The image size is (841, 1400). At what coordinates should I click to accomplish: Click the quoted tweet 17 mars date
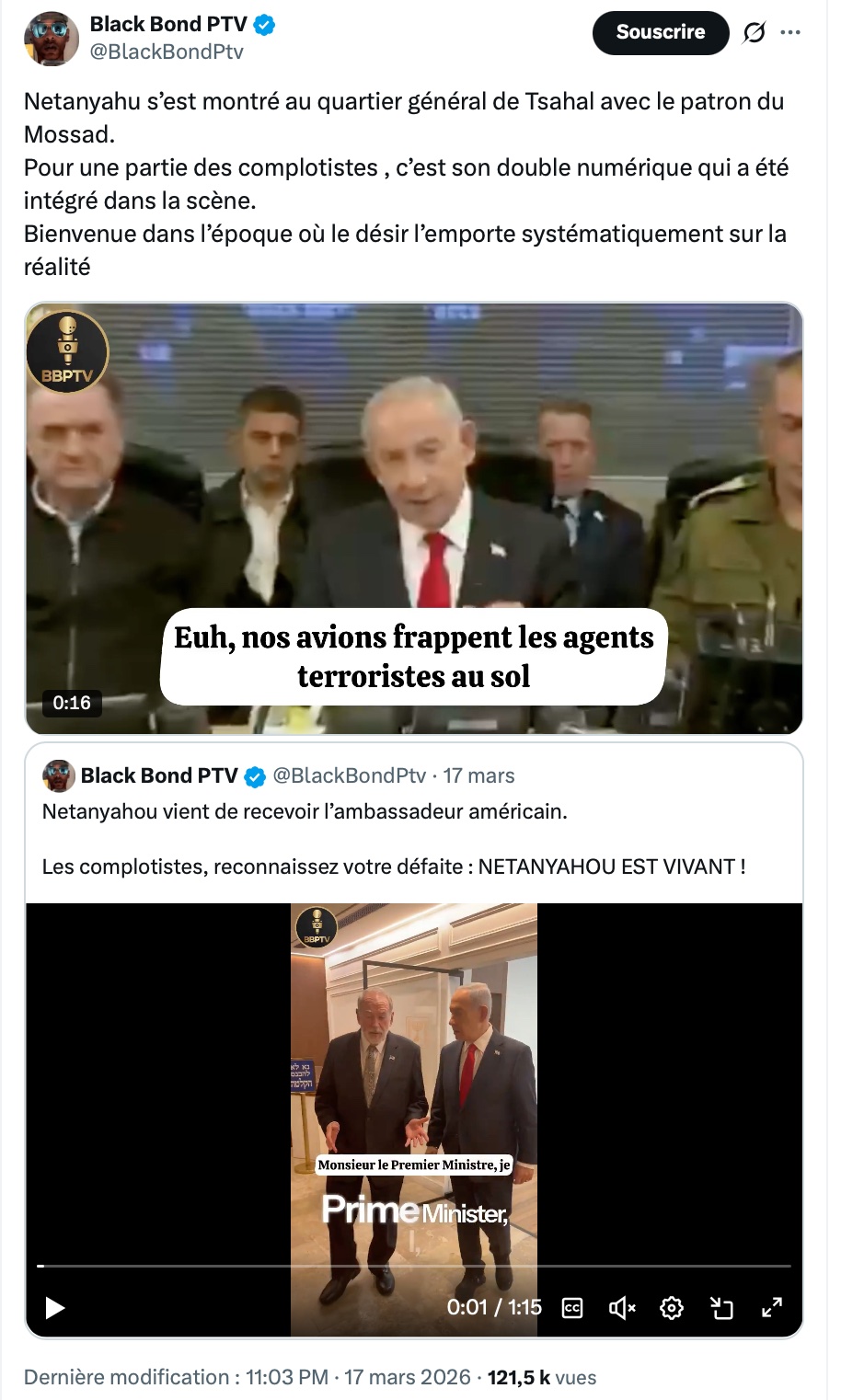point(478,775)
